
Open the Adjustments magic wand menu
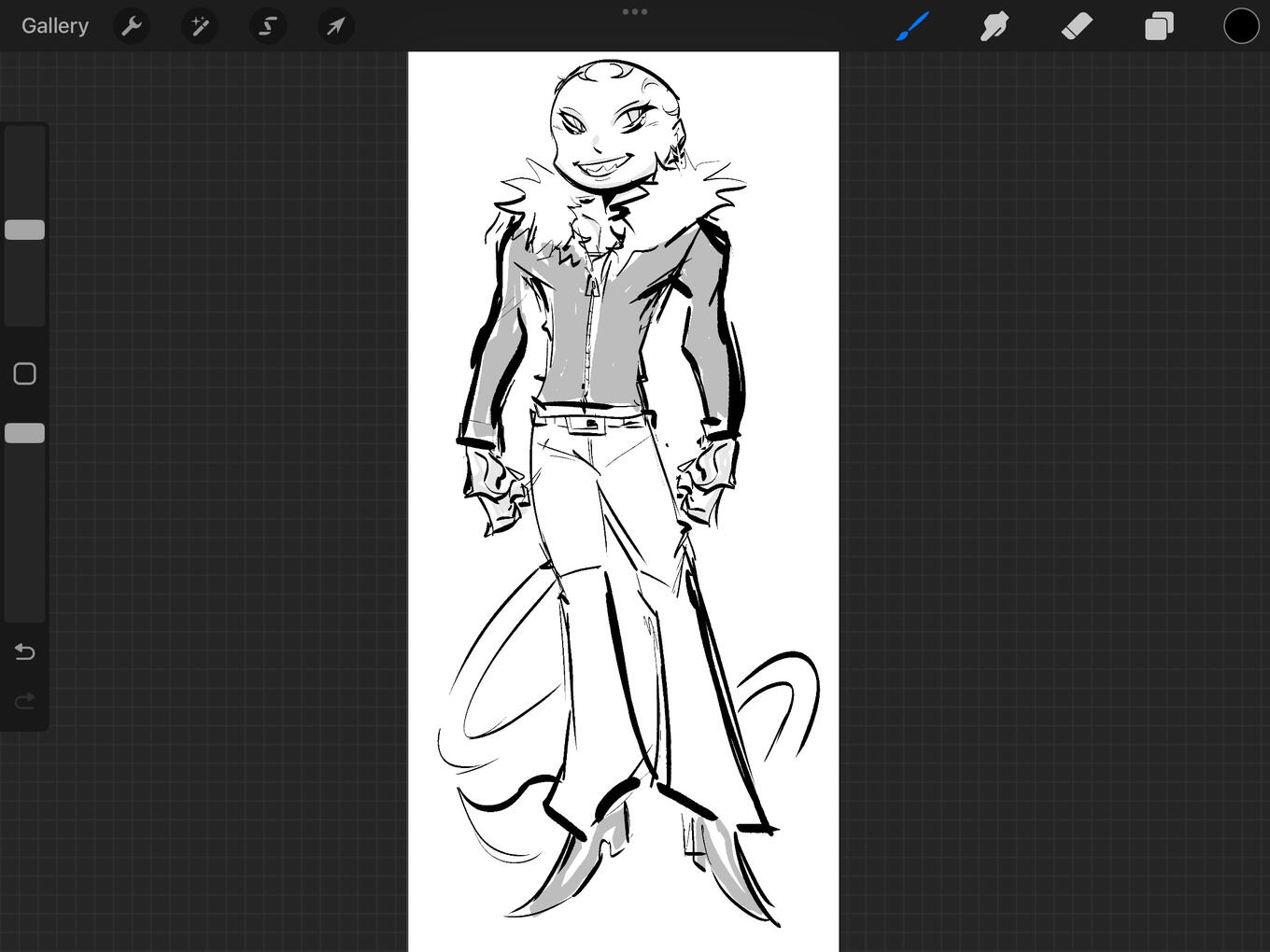tap(200, 26)
